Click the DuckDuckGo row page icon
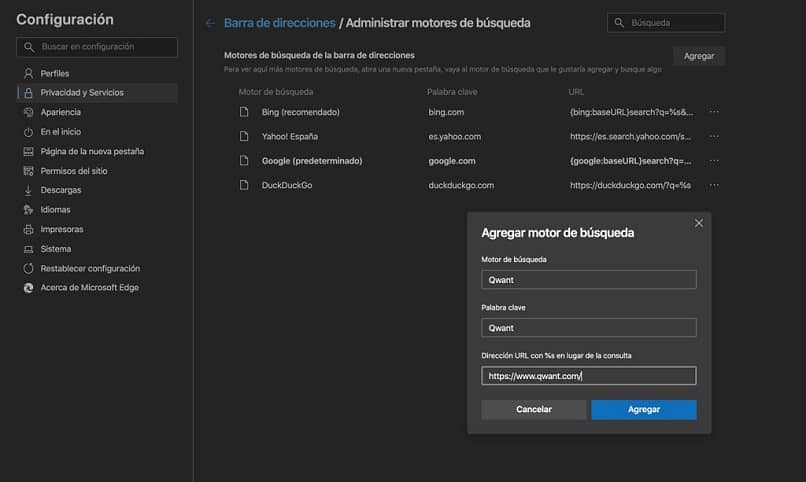806x482 pixels. [244, 185]
